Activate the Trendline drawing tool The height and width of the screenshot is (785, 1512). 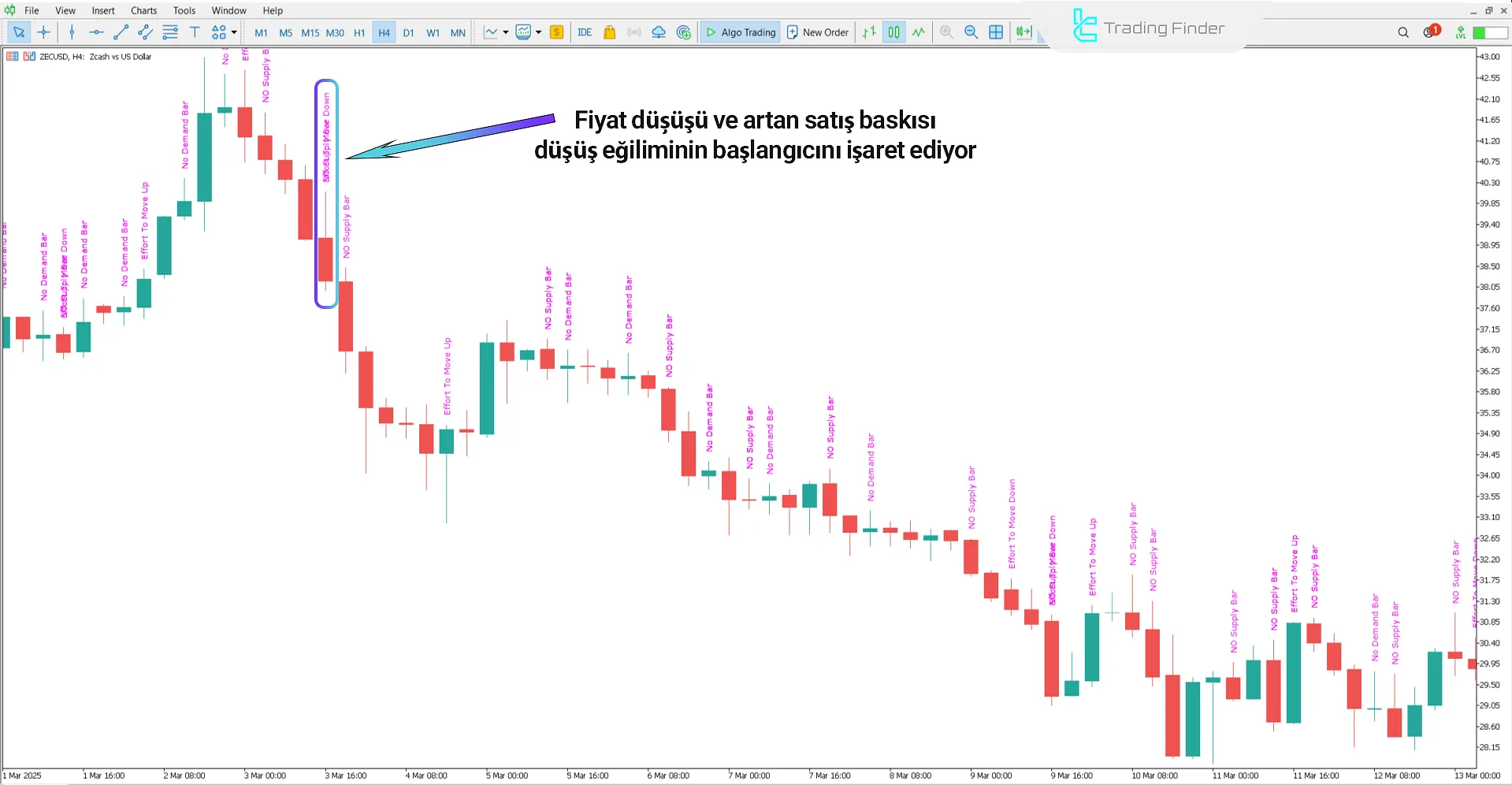[121, 32]
